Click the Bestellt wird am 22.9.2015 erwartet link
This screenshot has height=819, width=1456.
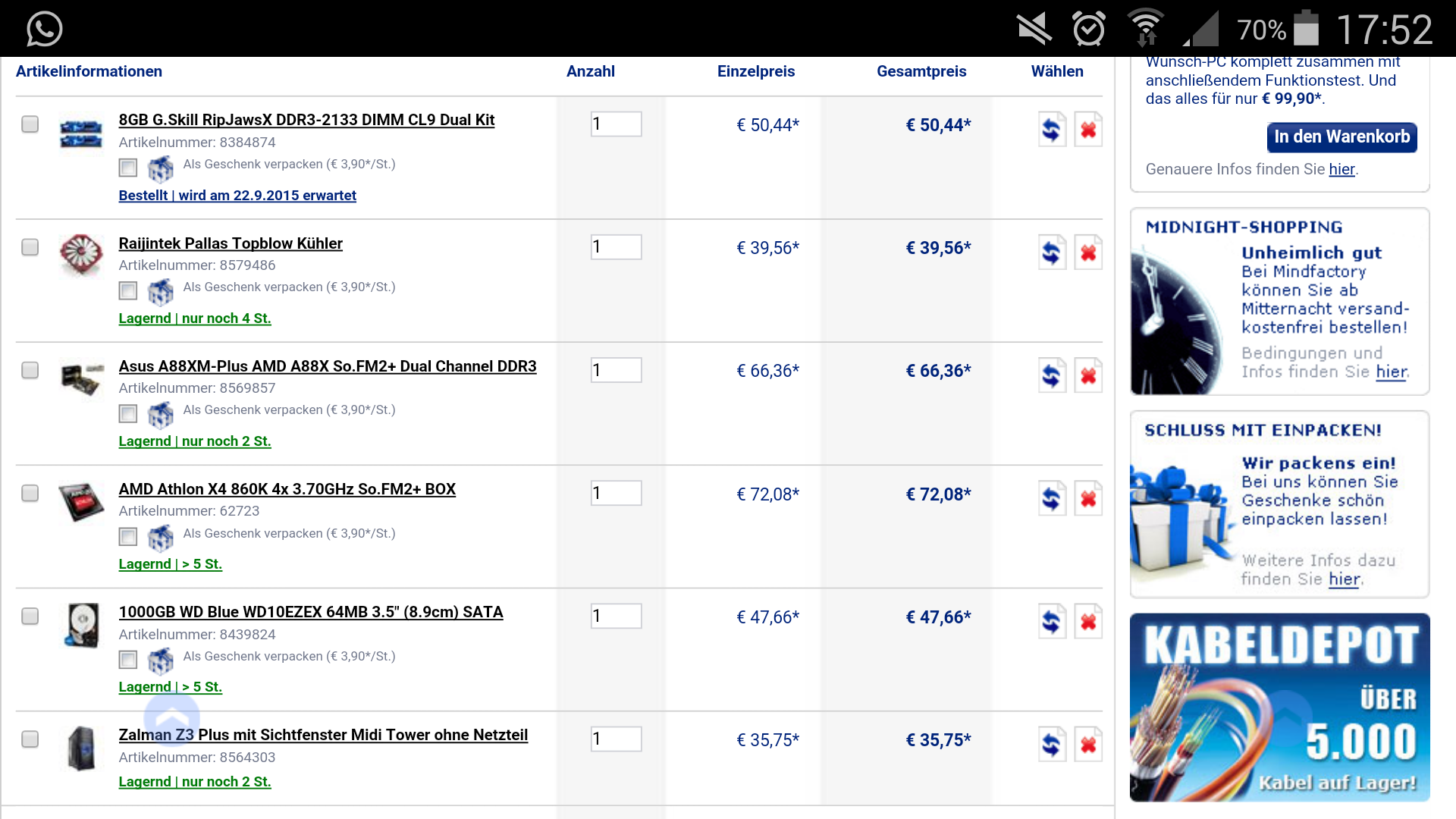237,195
